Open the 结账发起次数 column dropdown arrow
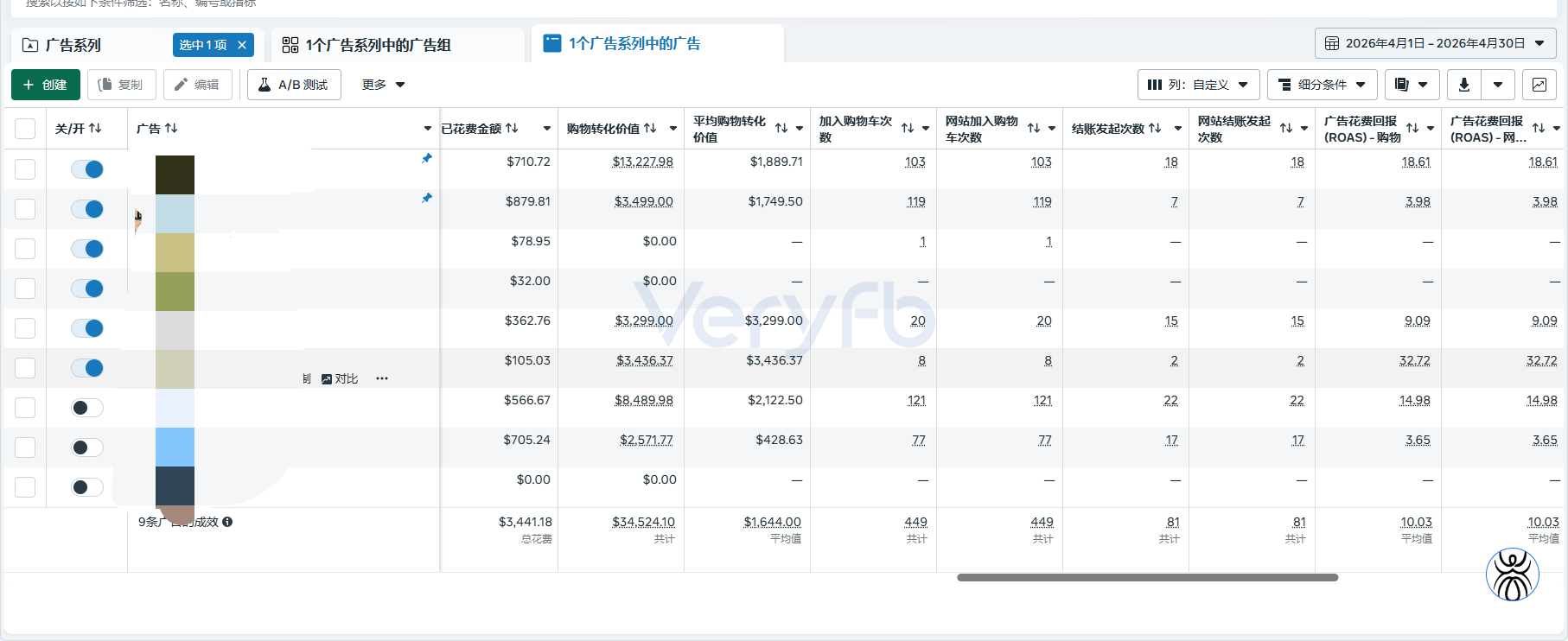 [1178, 129]
